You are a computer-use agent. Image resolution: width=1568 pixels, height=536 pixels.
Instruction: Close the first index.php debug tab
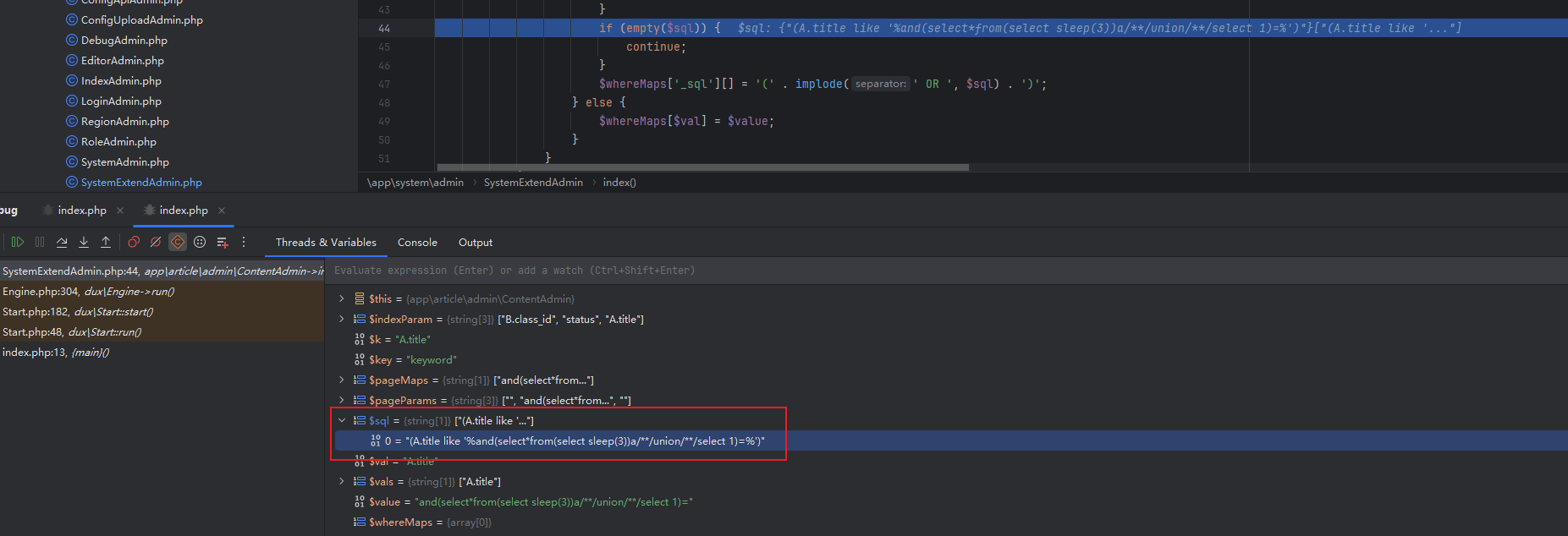click(x=120, y=211)
